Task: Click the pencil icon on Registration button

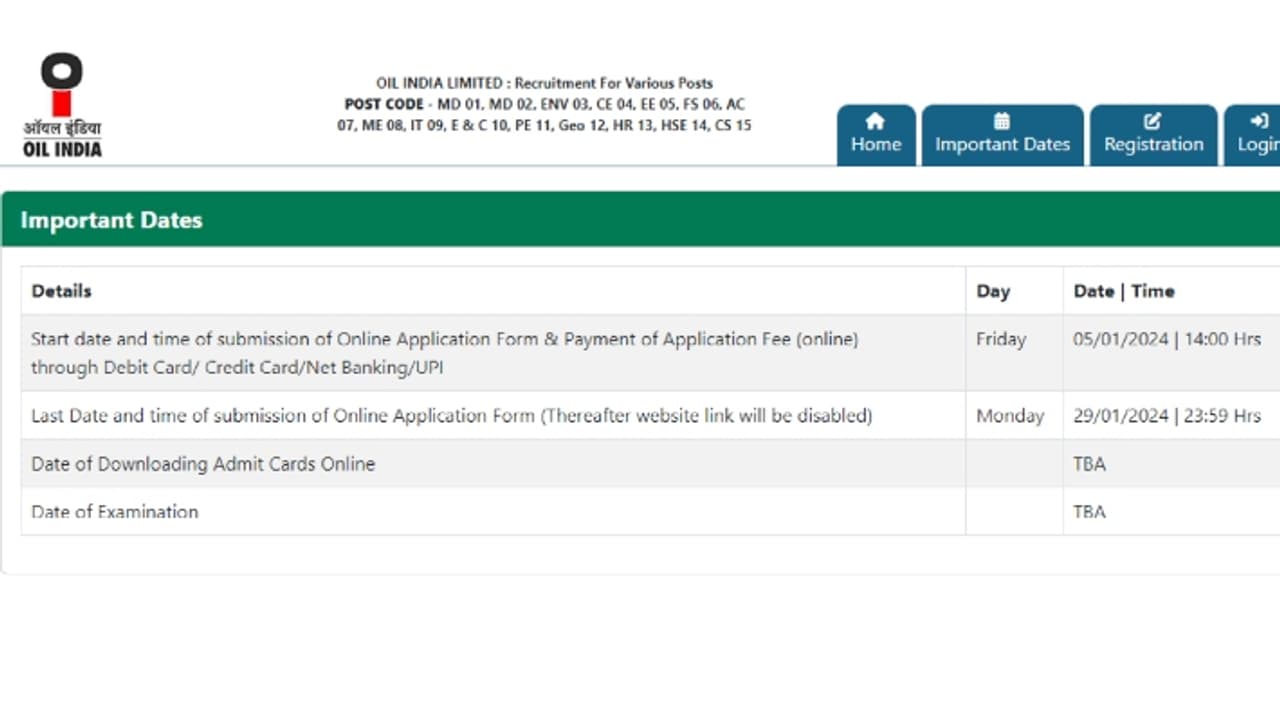Action: point(1152,121)
